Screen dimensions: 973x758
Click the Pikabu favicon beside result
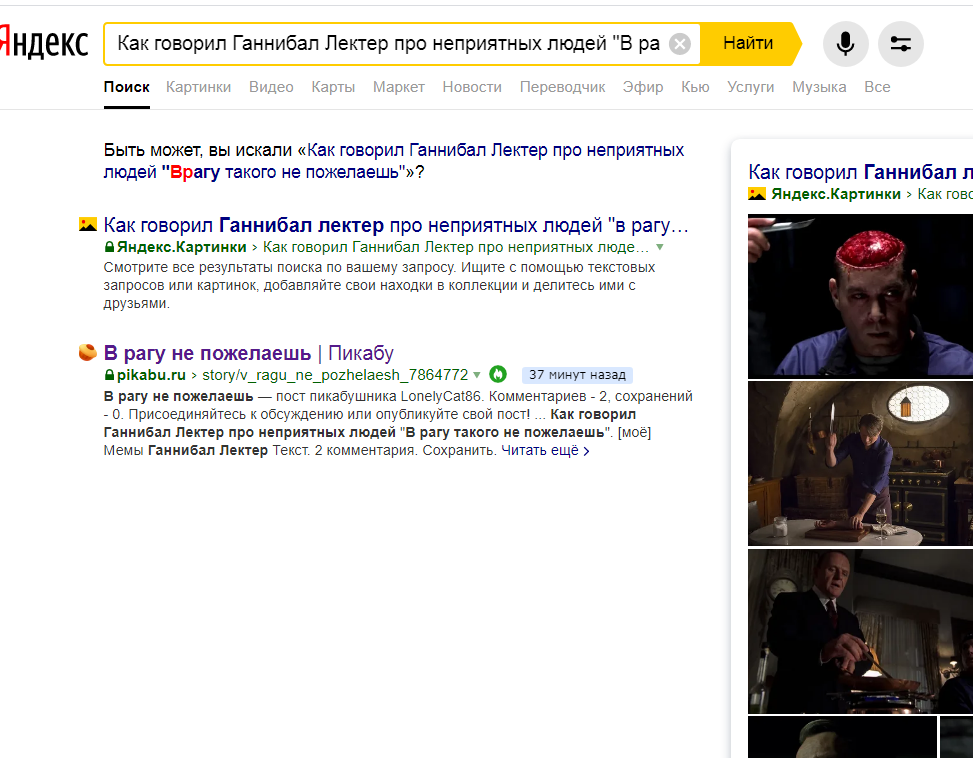(x=88, y=352)
